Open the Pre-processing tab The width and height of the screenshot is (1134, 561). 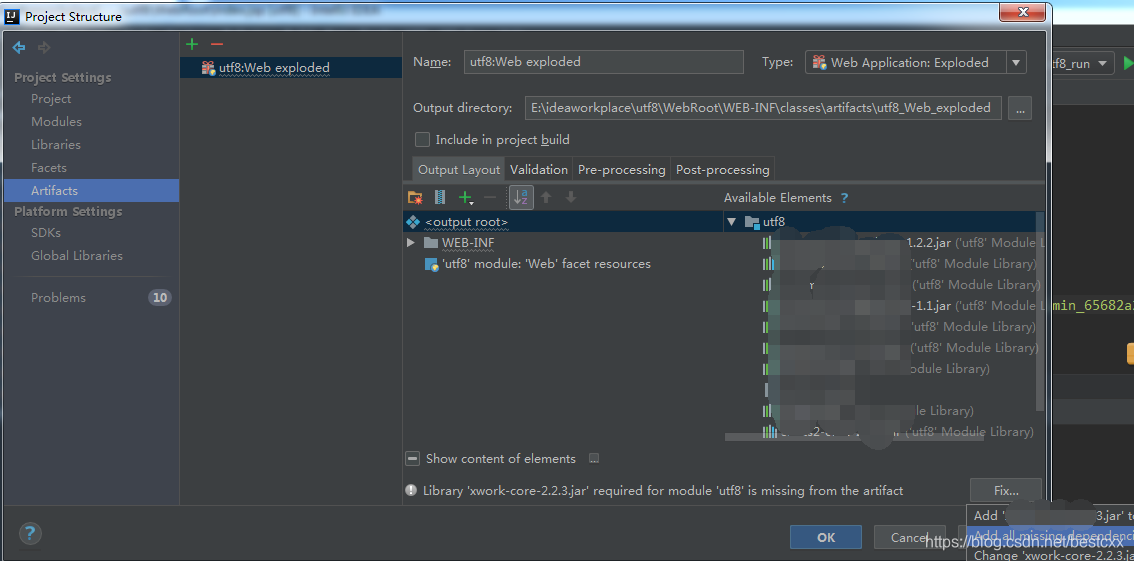621,170
